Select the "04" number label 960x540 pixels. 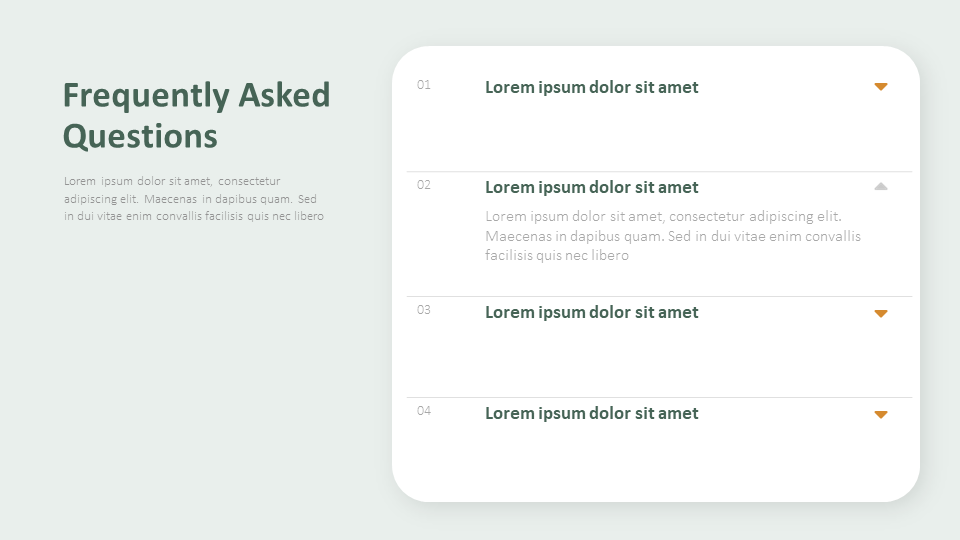point(424,411)
